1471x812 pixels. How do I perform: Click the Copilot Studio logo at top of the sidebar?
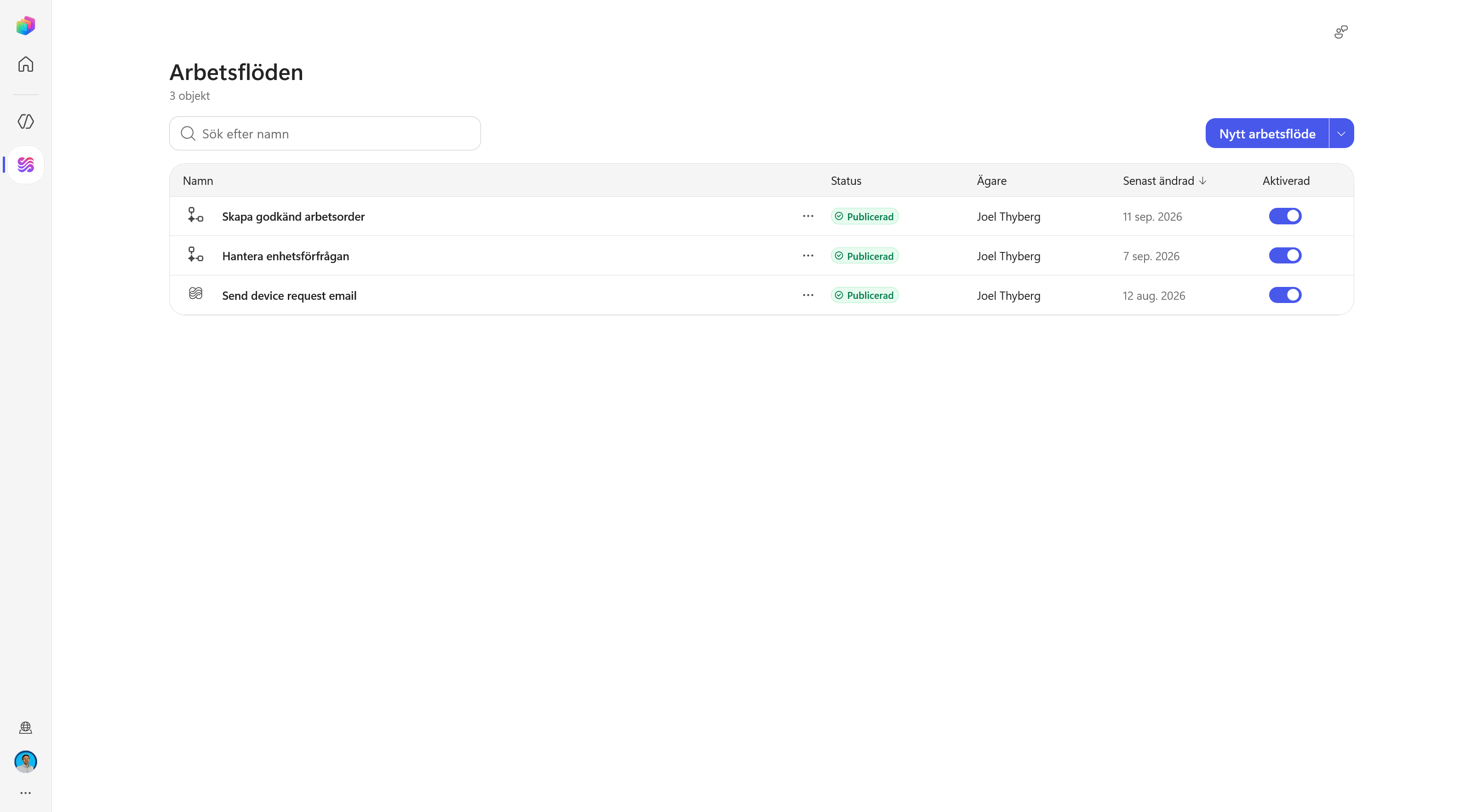pyautogui.click(x=26, y=26)
